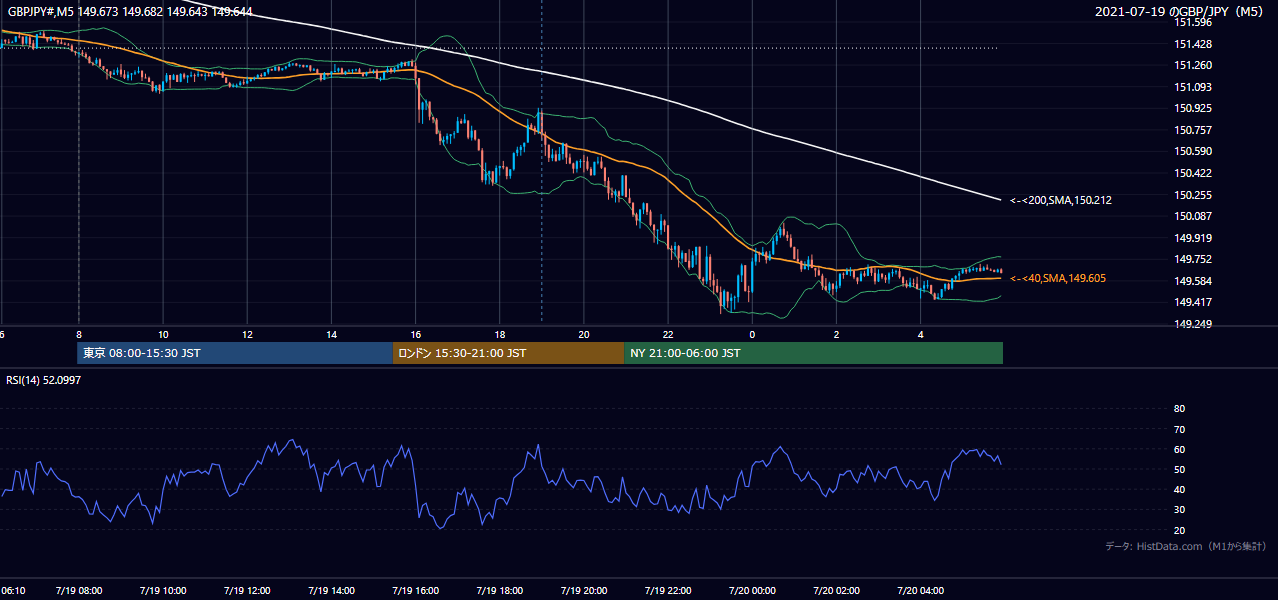Click hour tick 10 under the price chart
The height and width of the screenshot is (600, 1278).
pyautogui.click(x=162, y=334)
